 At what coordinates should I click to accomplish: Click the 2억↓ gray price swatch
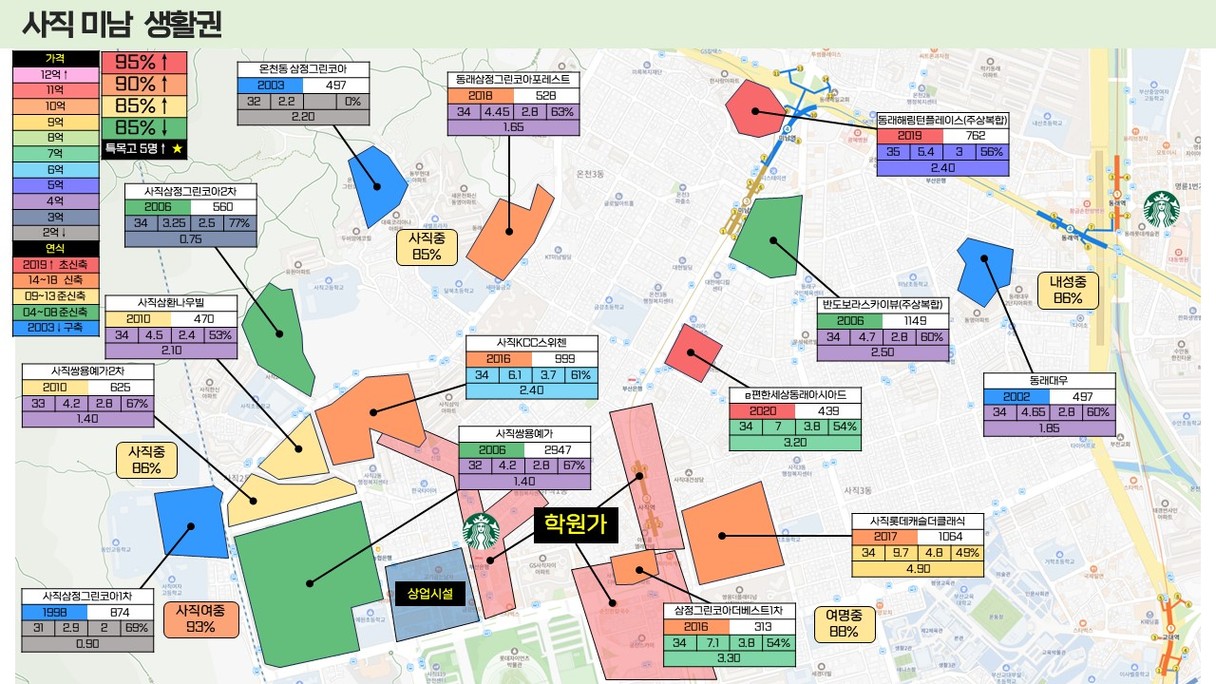(54, 232)
